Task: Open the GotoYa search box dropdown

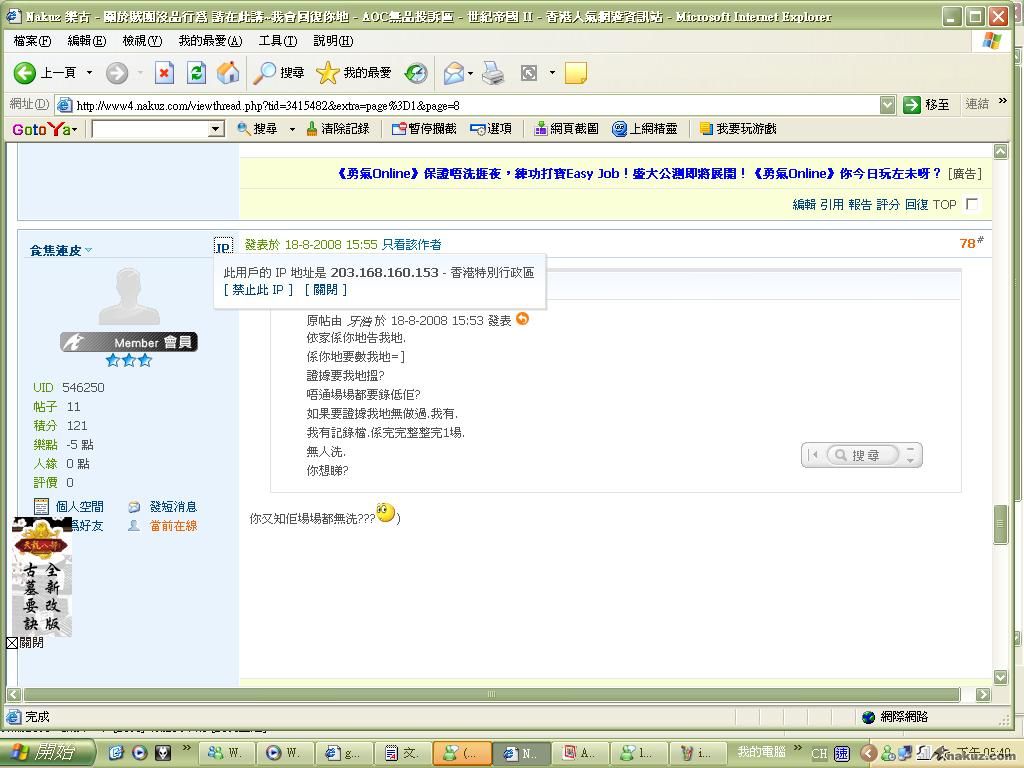Action: [215, 129]
